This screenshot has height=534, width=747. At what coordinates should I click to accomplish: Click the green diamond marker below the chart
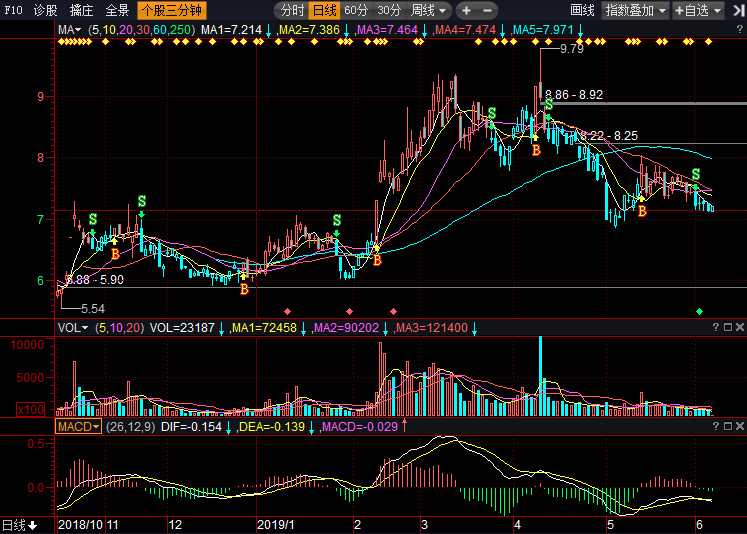click(699, 312)
